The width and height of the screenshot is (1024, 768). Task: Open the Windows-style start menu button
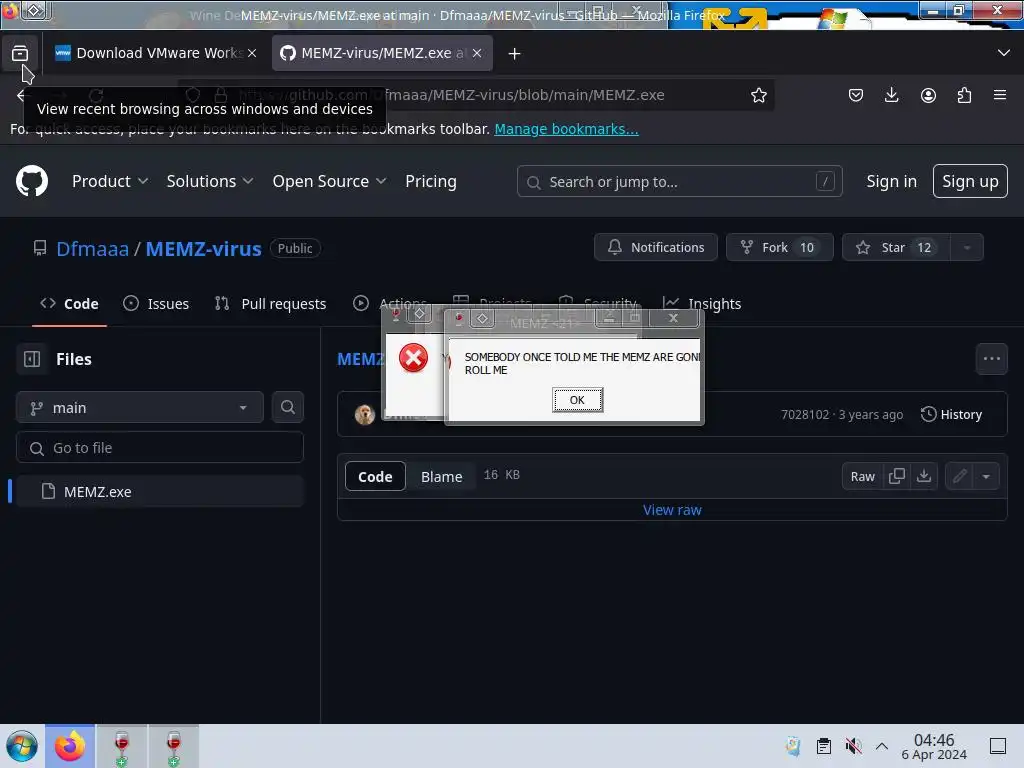22,746
